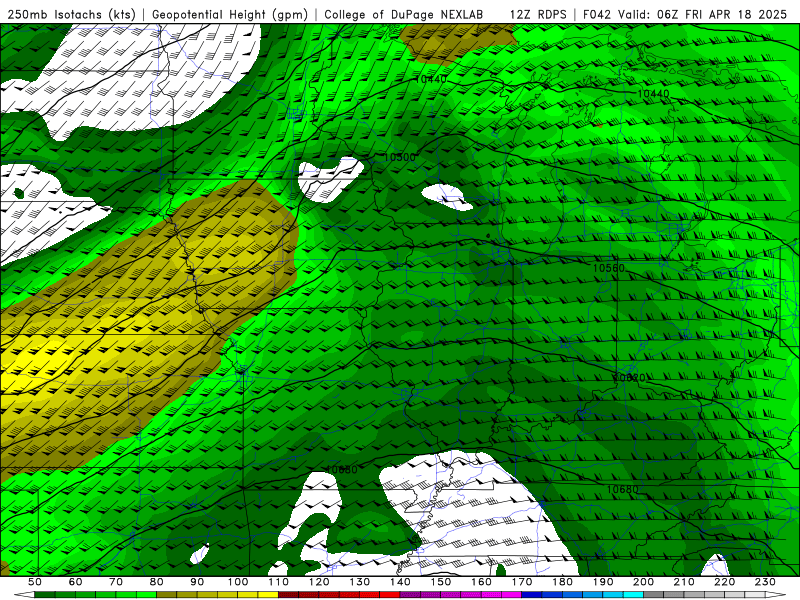
Task: Click the 190 kts legend value
Action: (603, 582)
